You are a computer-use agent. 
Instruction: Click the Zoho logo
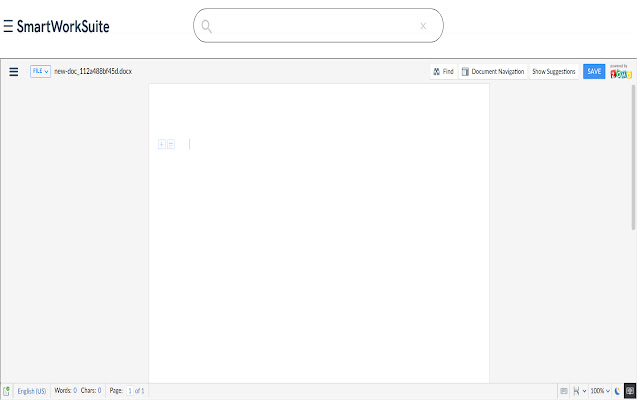click(x=621, y=72)
